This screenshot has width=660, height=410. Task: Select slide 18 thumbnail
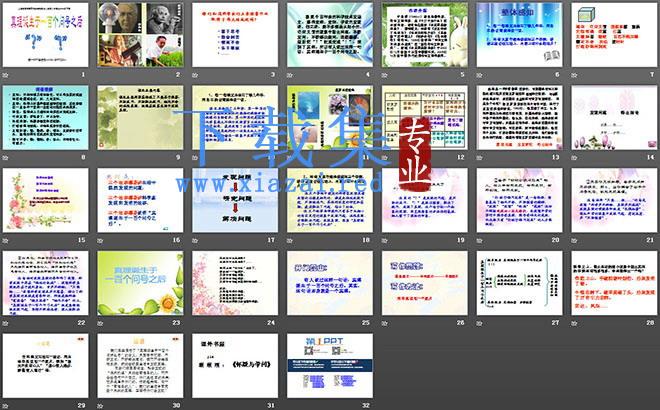[330, 200]
